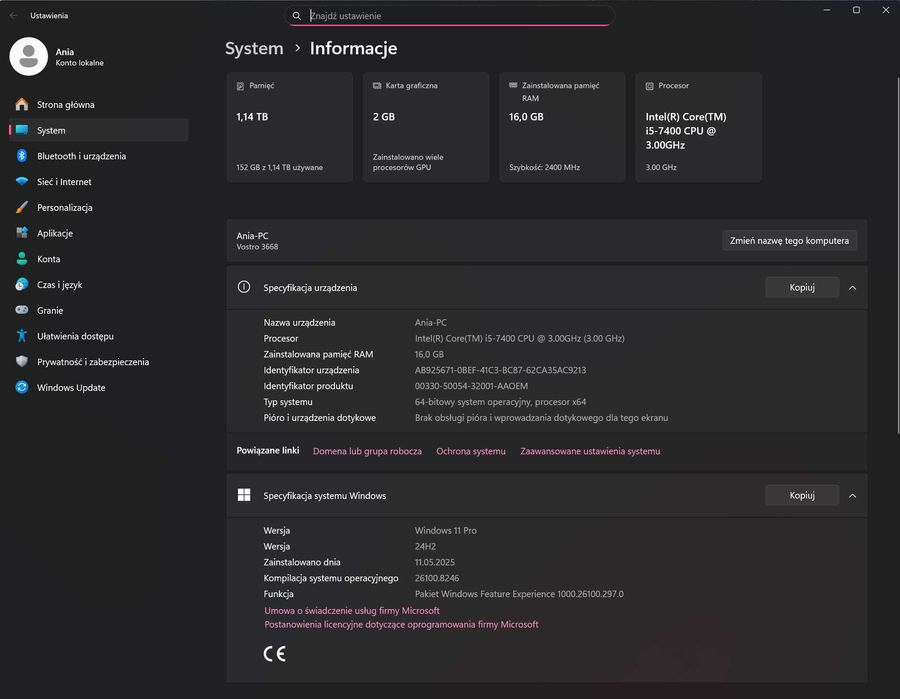Click the Ułatwienia dostępu accessibility icon
The width and height of the screenshot is (900, 699).
pos(22,336)
